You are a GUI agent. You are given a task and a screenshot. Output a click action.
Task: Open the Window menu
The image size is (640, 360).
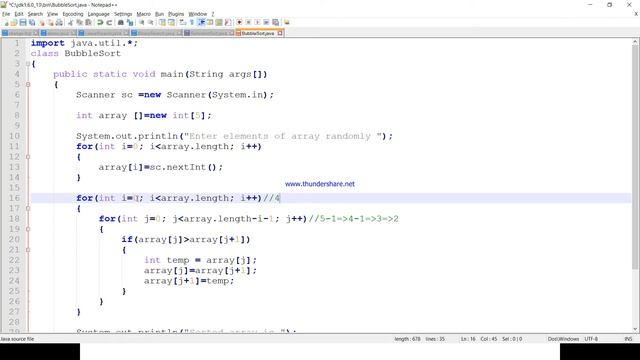pos(198,14)
